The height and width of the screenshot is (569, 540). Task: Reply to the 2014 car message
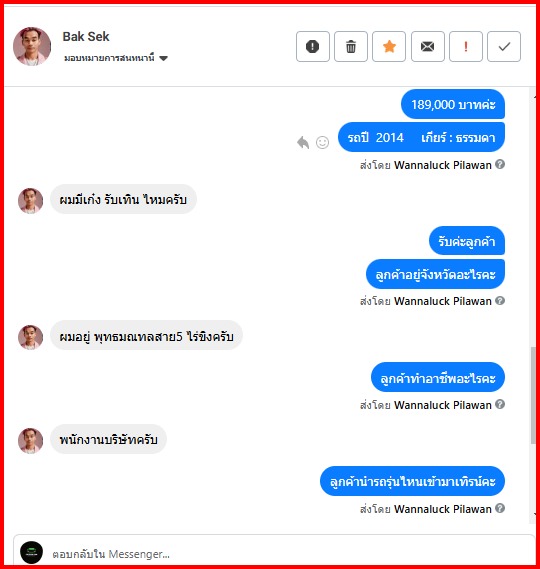303,142
